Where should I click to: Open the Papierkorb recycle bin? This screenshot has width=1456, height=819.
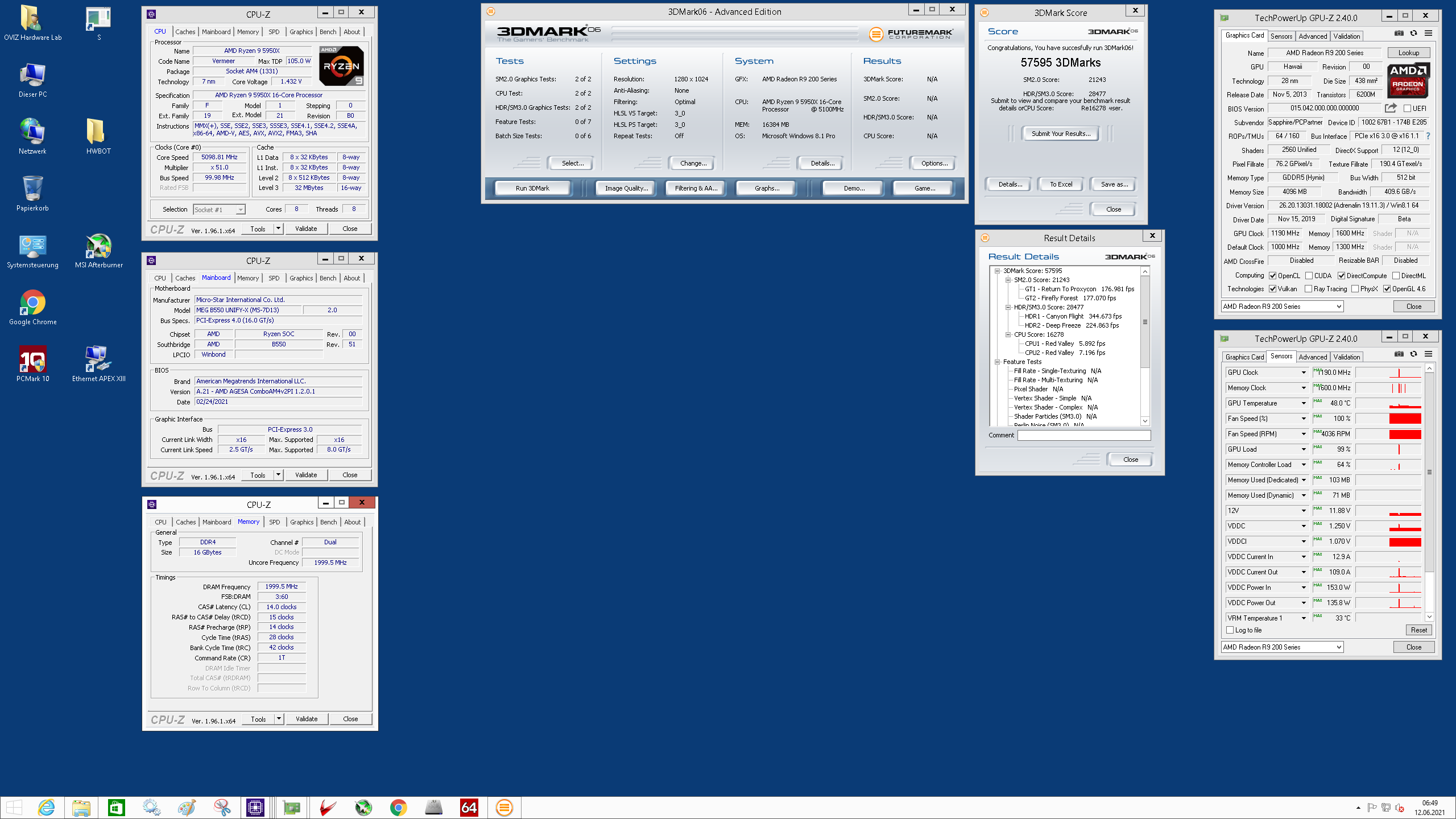pyautogui.click(x=32, y=193)
